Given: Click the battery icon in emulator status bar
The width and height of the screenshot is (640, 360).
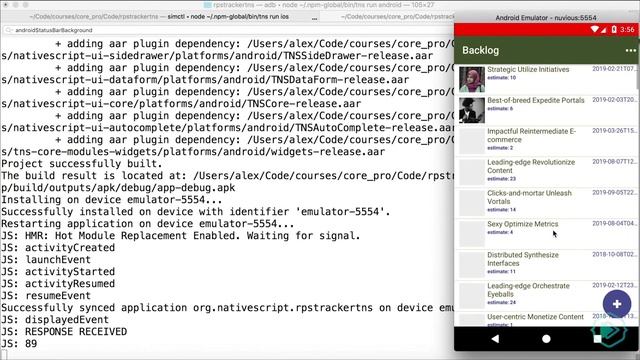Looking at the screenshot, I should point(613,29).
